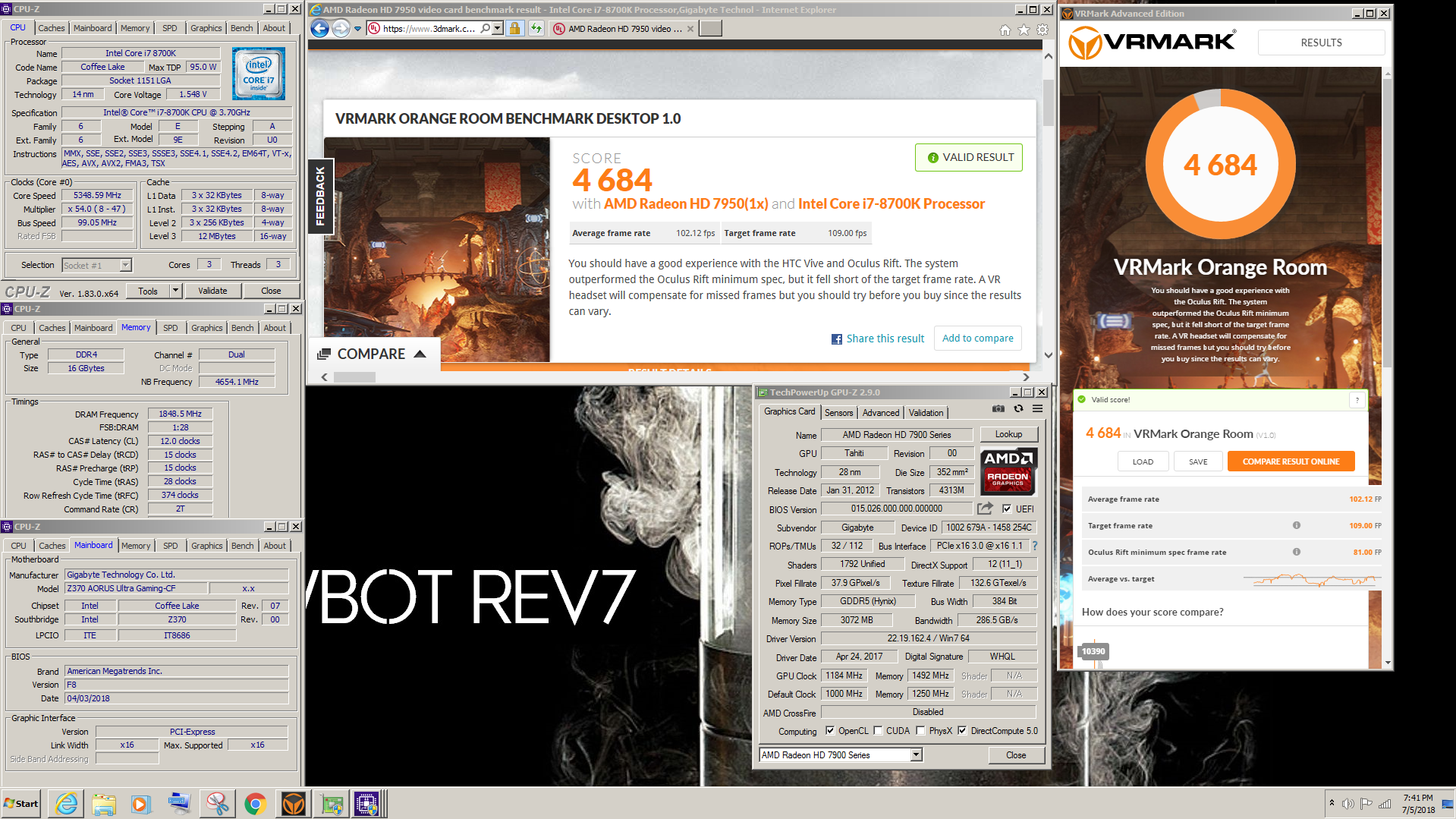The image size is (1456, 819).
Task: Toggle the UEFI checkbox in GPU-Z
Action: click(1007, 509)
